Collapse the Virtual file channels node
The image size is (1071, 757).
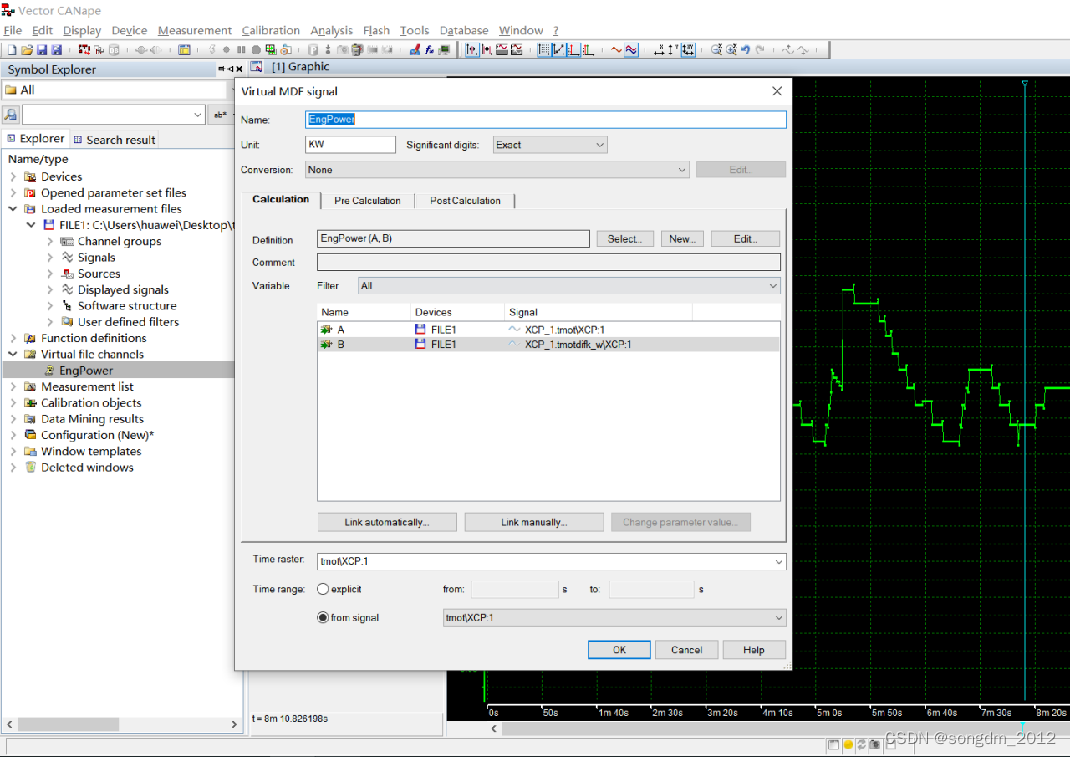[x=13, y=354]
